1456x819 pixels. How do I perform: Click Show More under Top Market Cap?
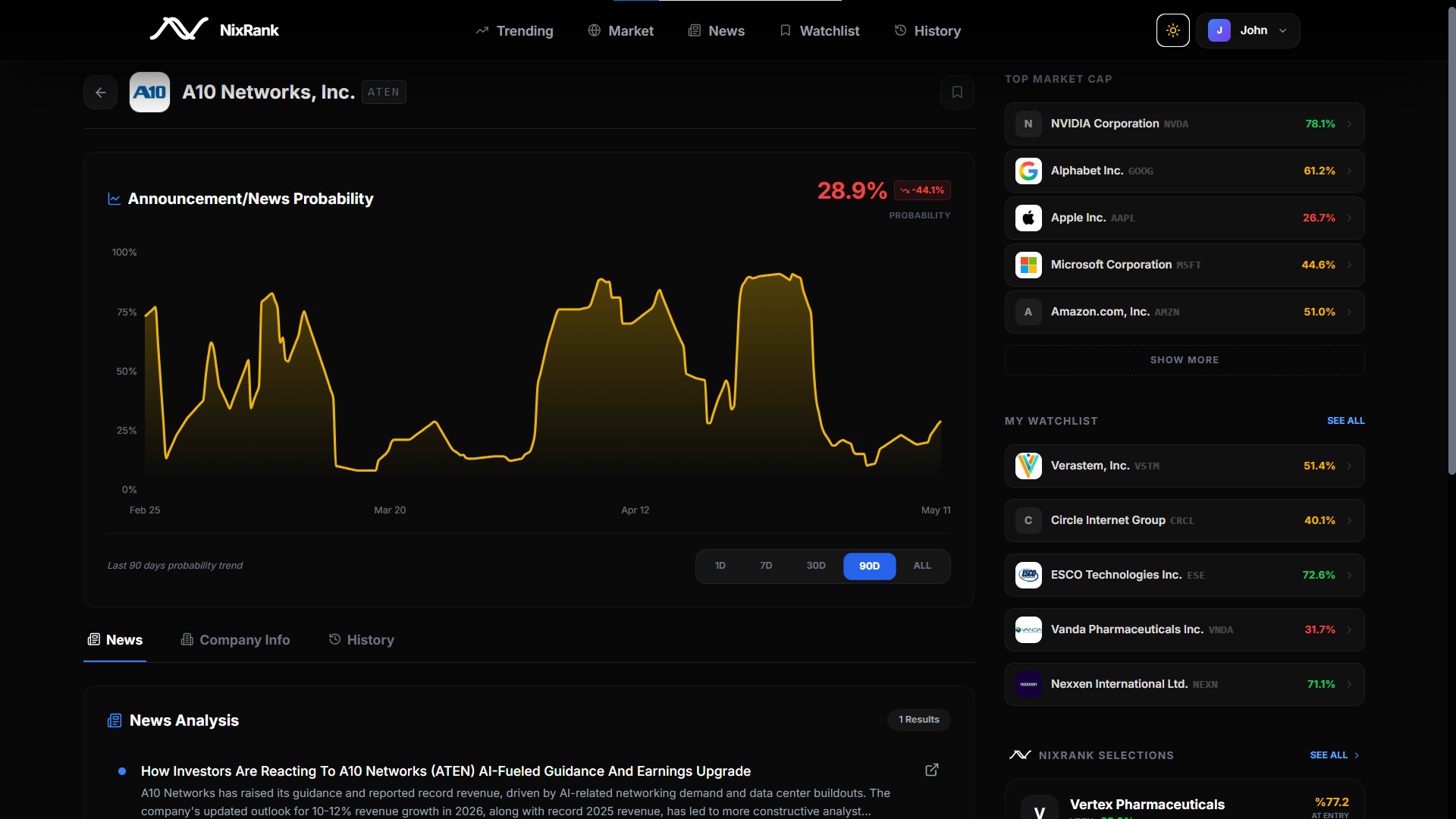click(1185, 360)
